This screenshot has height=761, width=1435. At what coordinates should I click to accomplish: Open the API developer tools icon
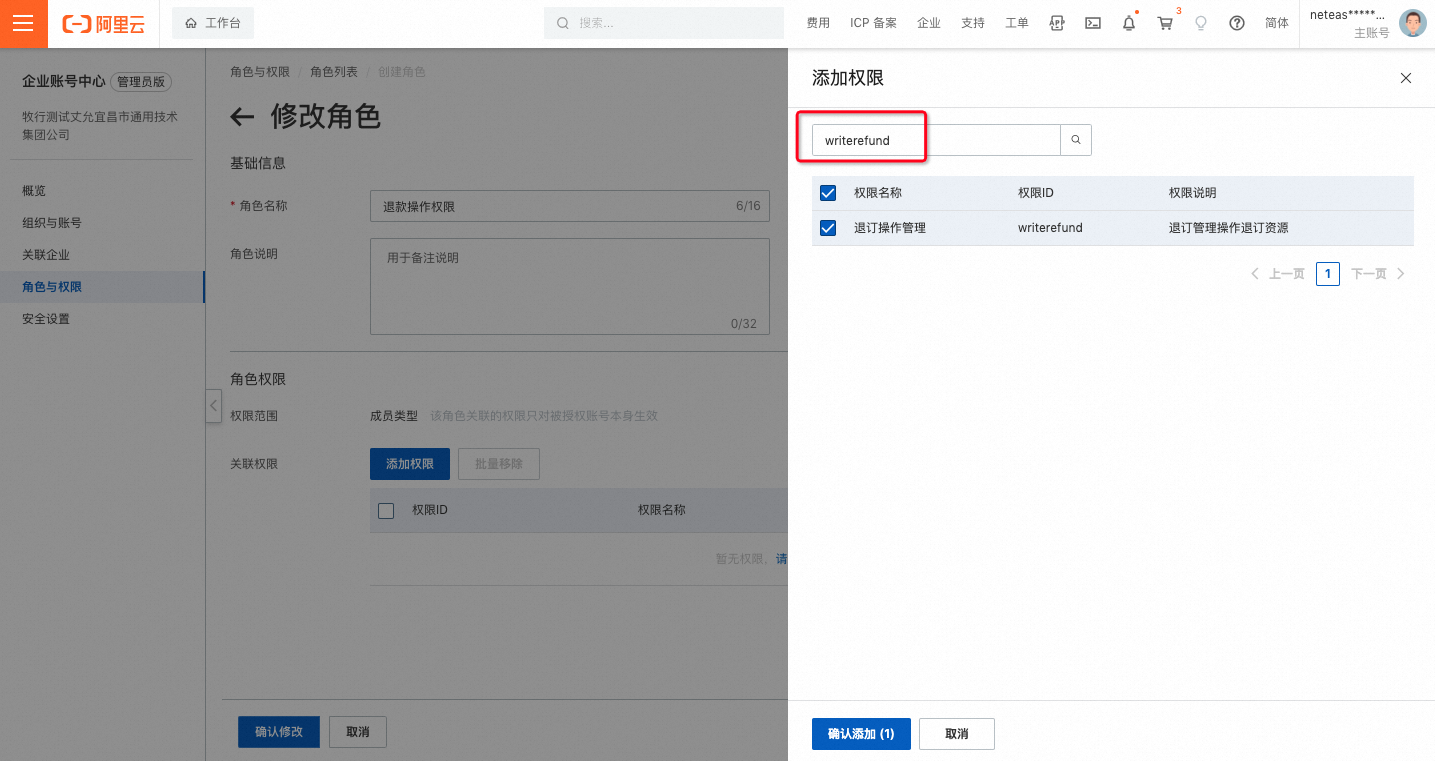[1057, 23]
